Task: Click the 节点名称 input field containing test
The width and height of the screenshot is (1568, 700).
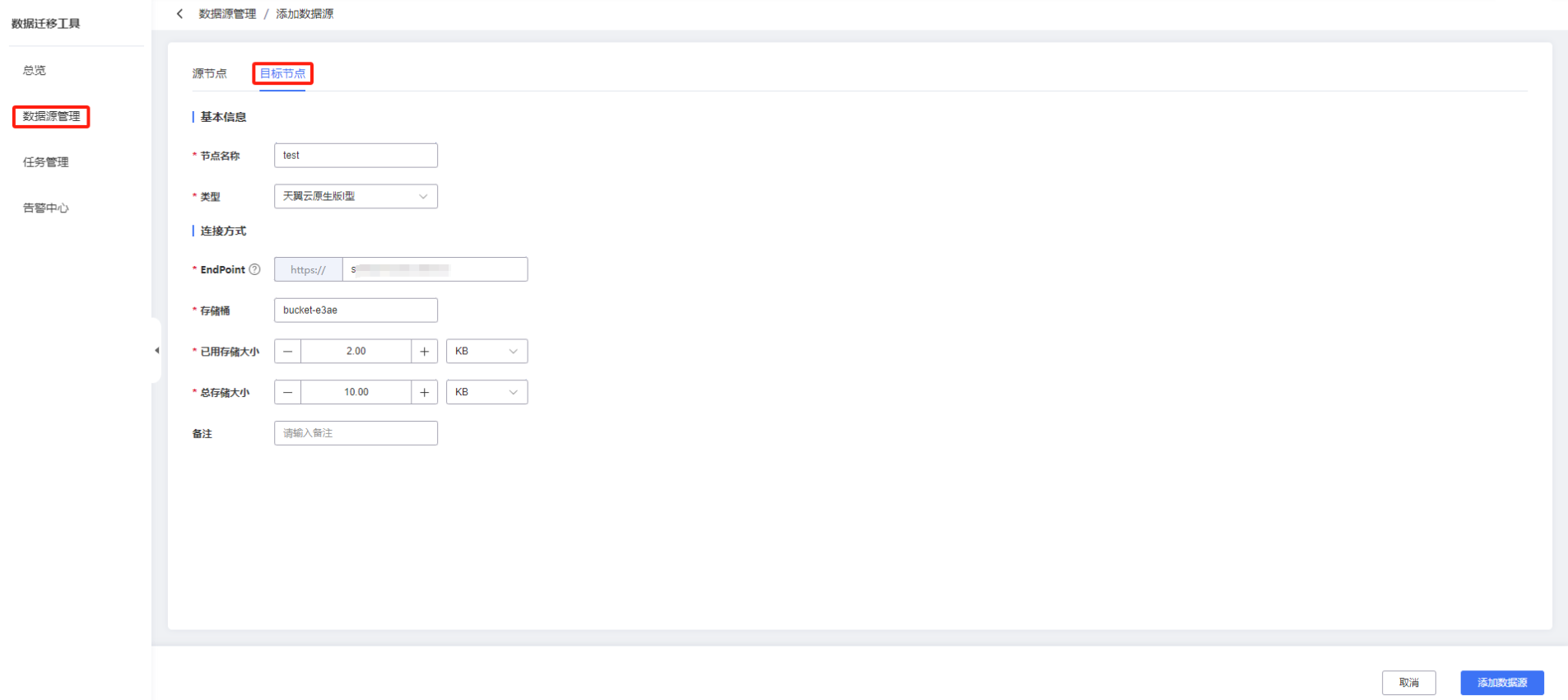Action: tap(356, 156)
